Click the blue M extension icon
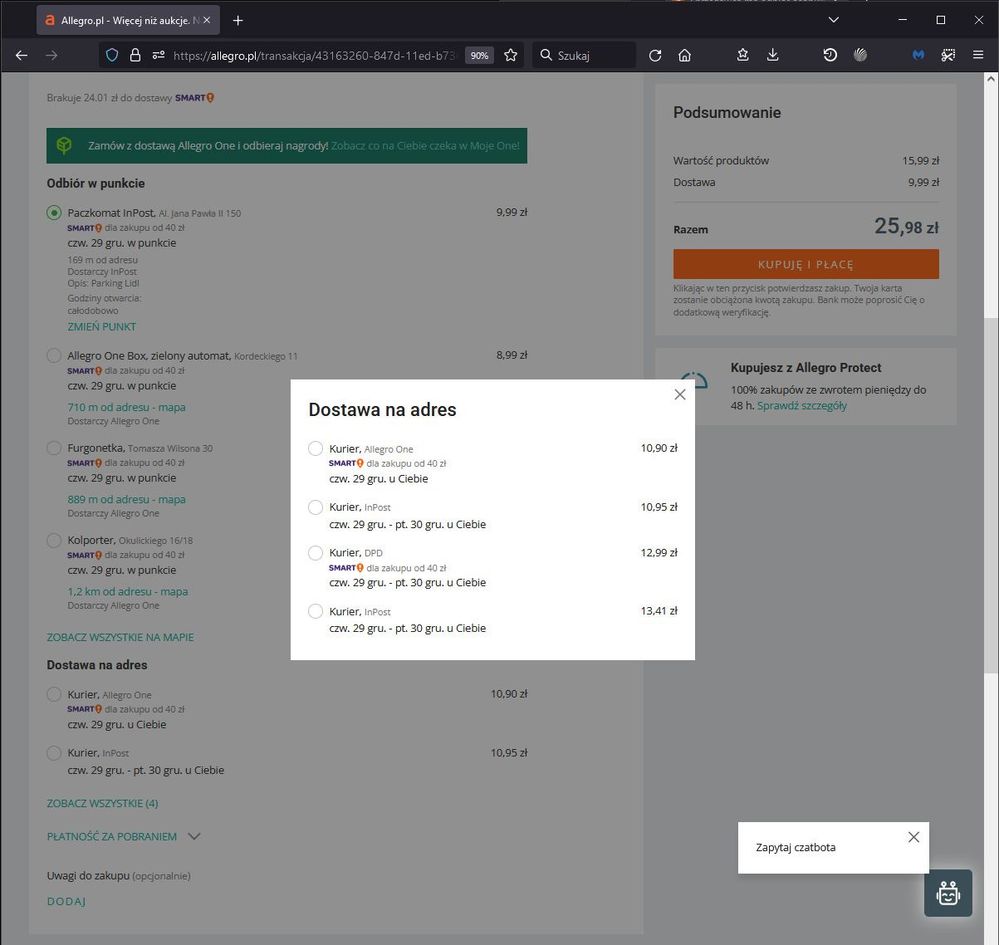The height and width of the screenshot is (945, 999). coord(918,55)
